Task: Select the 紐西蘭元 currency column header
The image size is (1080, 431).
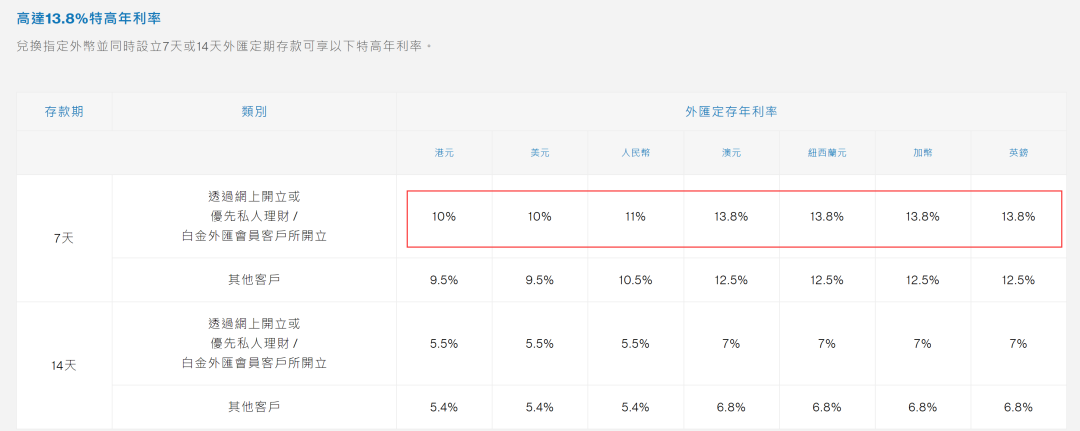Action: click(827, 153)
